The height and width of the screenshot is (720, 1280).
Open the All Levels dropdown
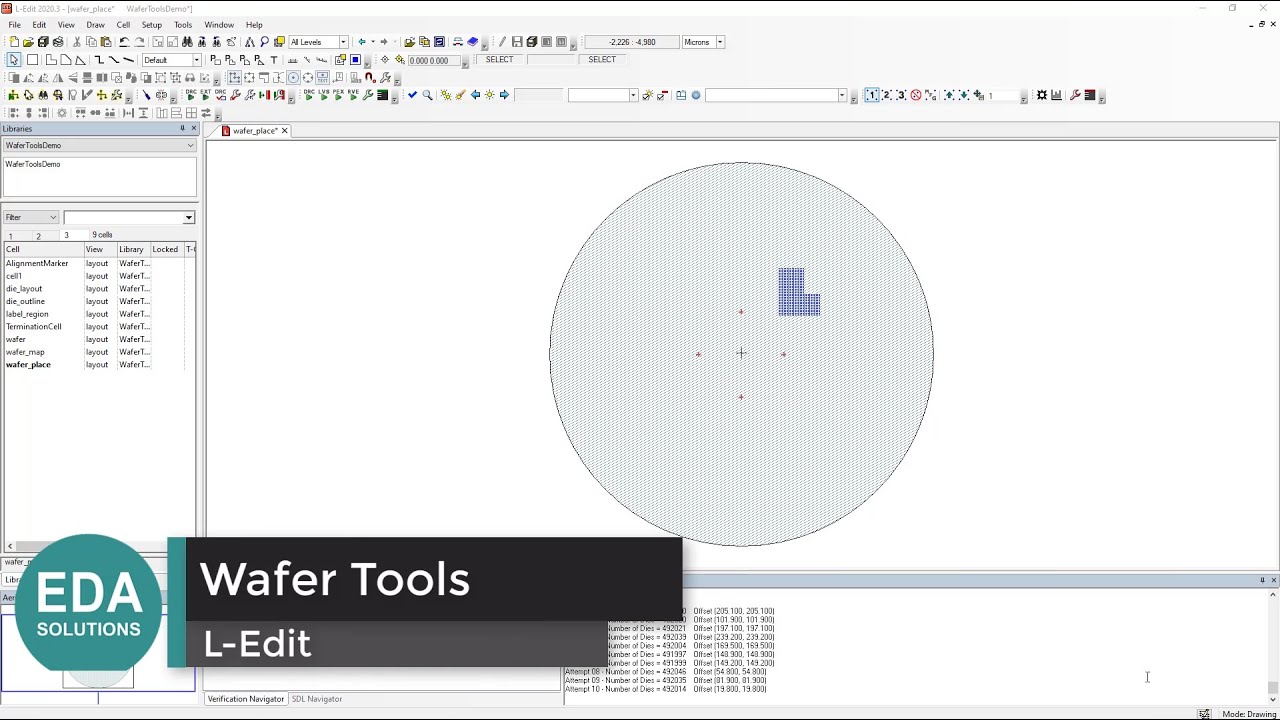[x=343, y=42]
